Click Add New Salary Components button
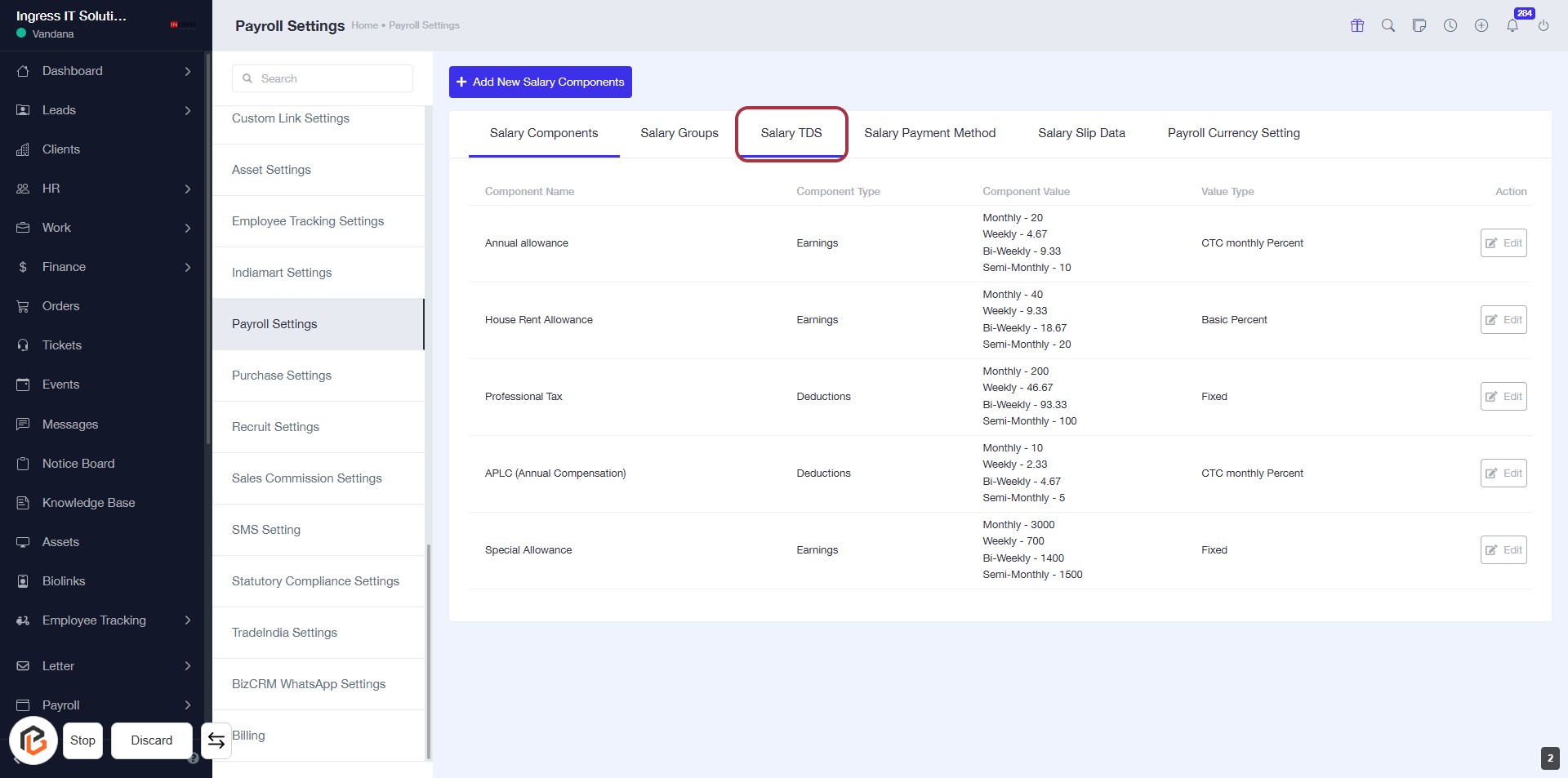 540,82
